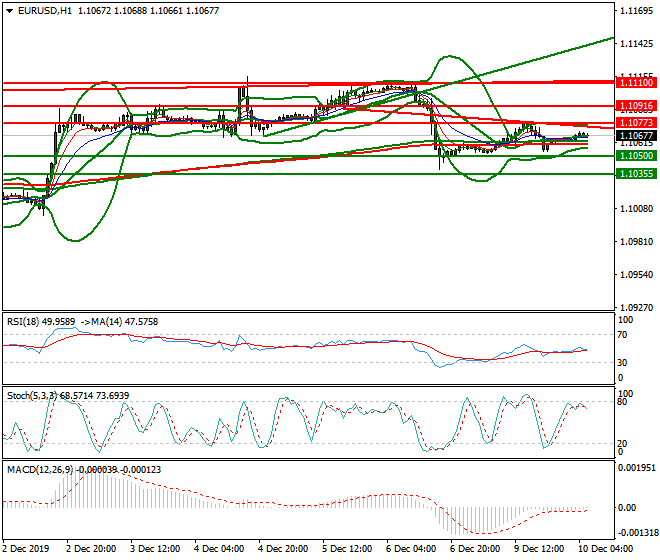Click the 1.10773 red price label
The image size is (660, 560).
tap(636, 123)
